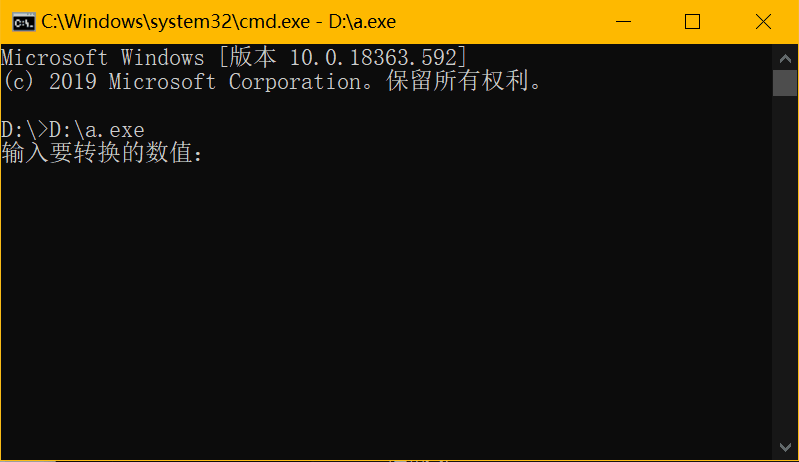Open the cmd system menu icon
The width and height of the screenshot is (799, 462).
pos(25,21)
